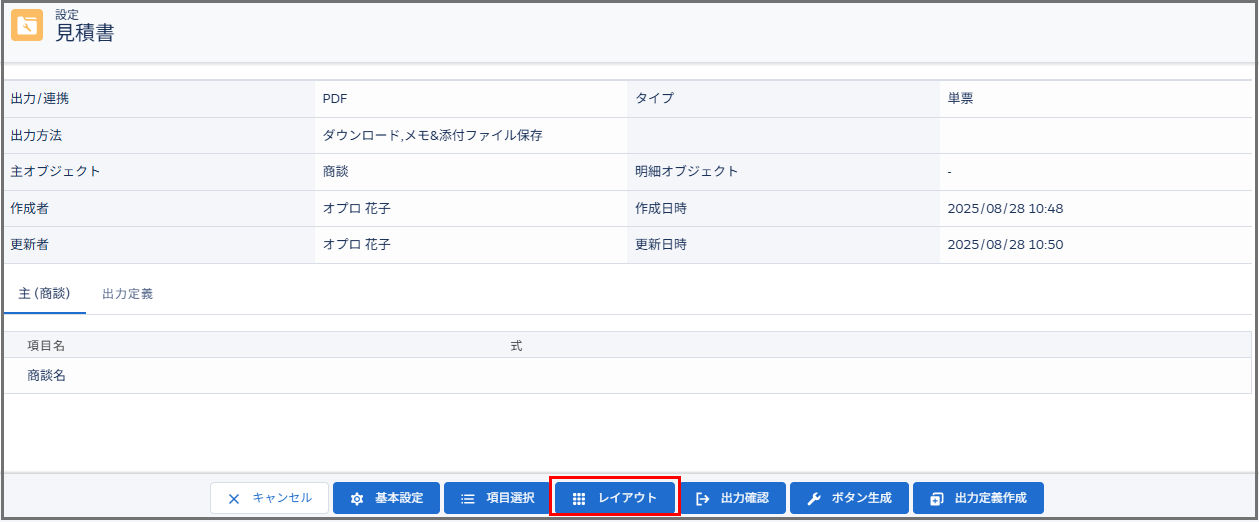Click the 項目名 column header
This screenshot has height=522, width=1259.
[x=46, y=346]
